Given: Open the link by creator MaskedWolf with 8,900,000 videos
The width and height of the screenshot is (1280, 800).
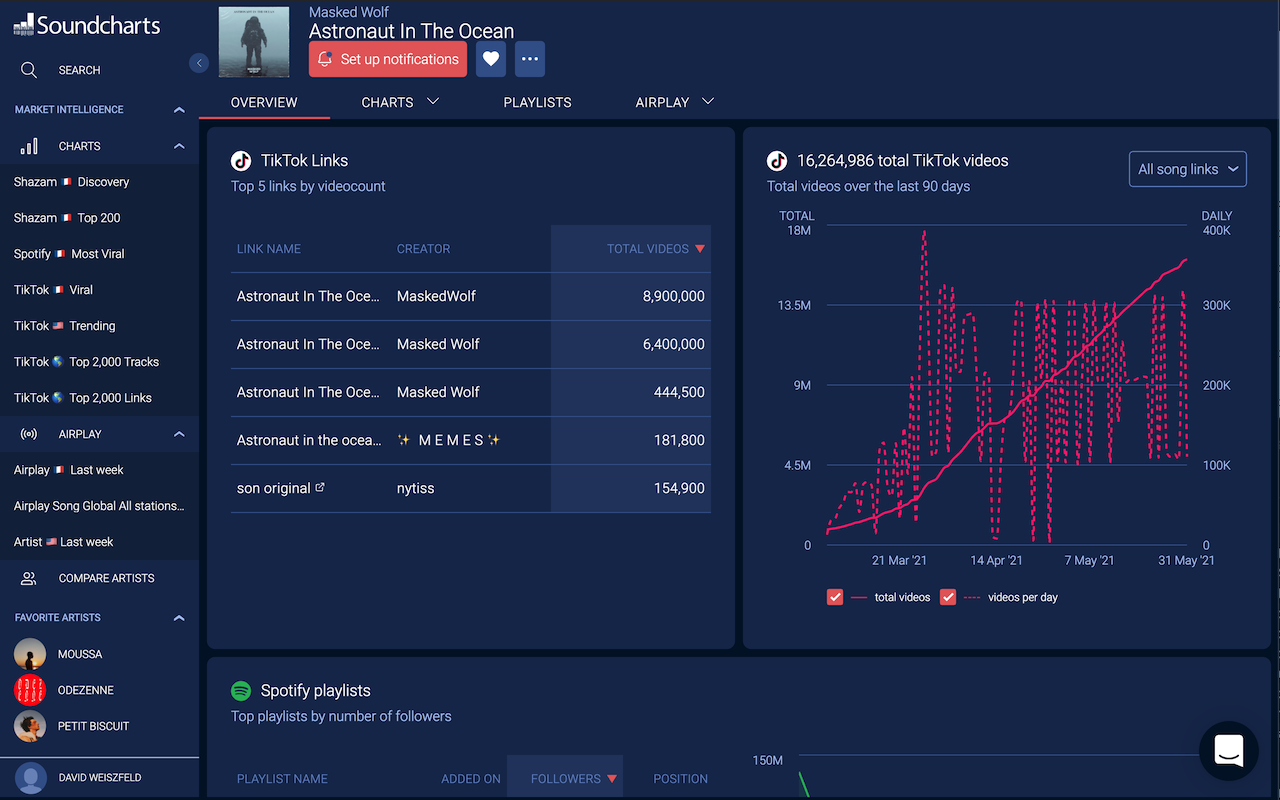Looking at the screenshot, I should (308, 296).
